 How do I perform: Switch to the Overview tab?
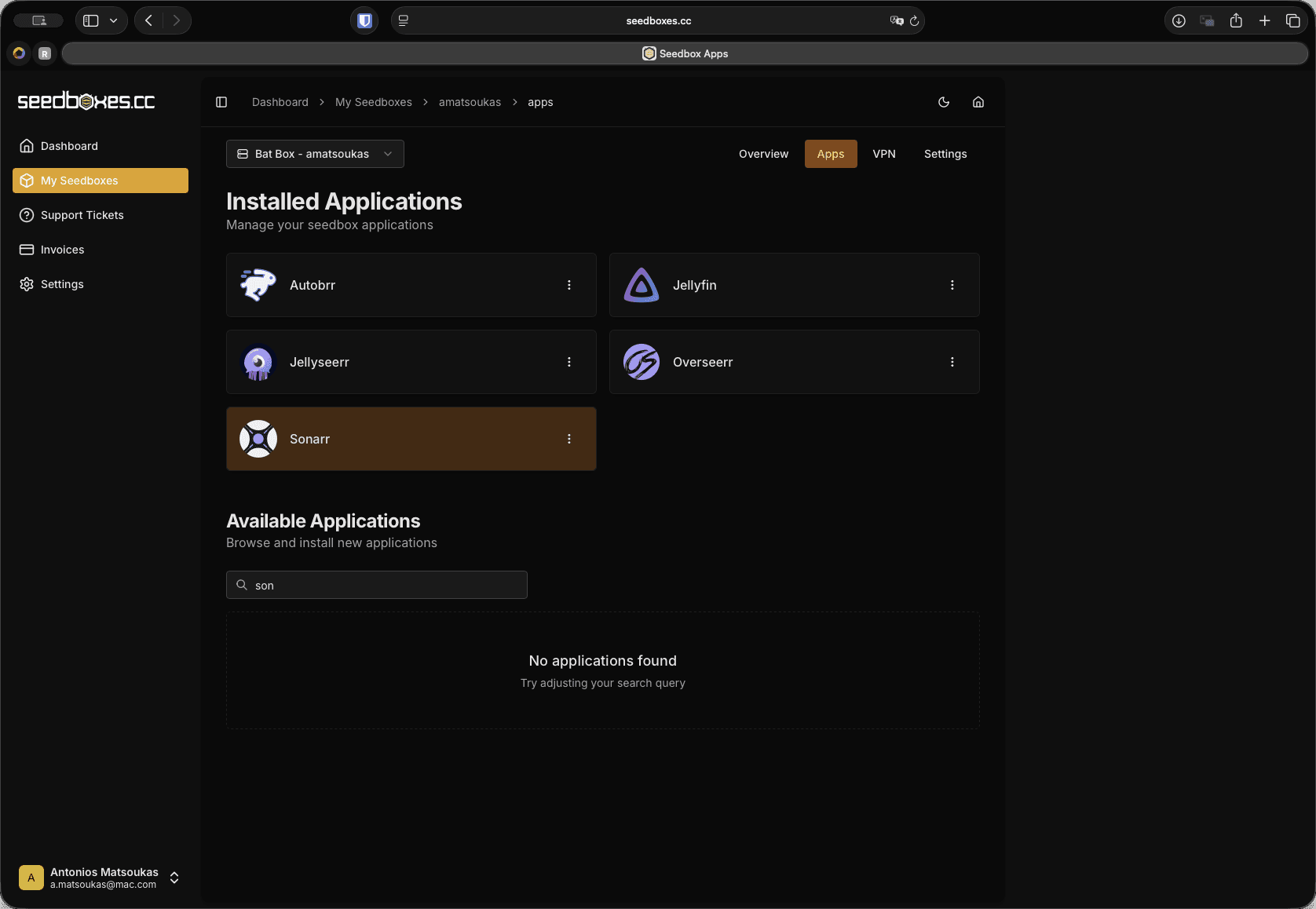[x=763, y=154]
